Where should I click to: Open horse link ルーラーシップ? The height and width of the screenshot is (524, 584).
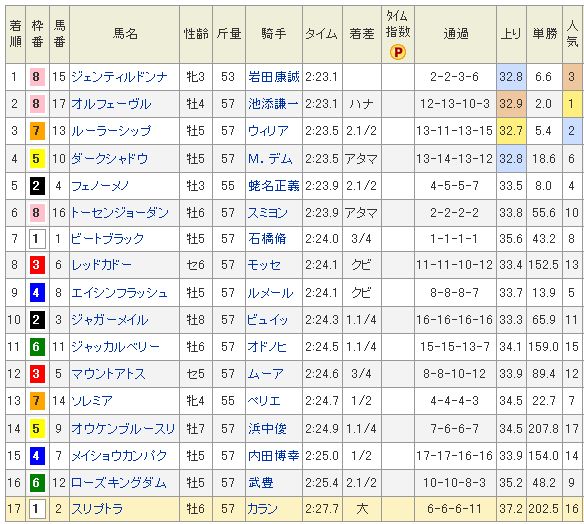(x=111, y=131)
